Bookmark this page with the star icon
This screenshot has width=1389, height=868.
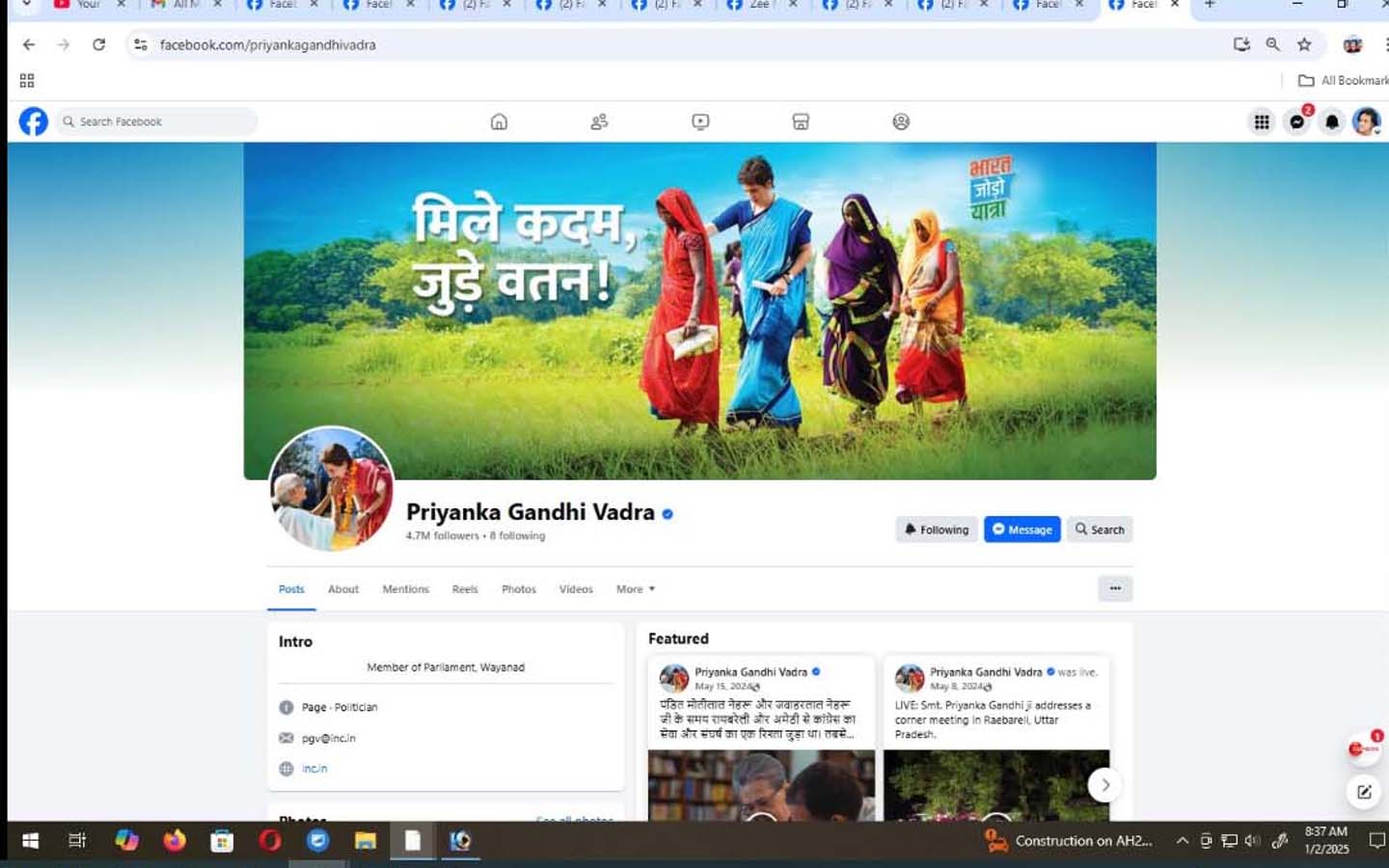coord(1304,44)
